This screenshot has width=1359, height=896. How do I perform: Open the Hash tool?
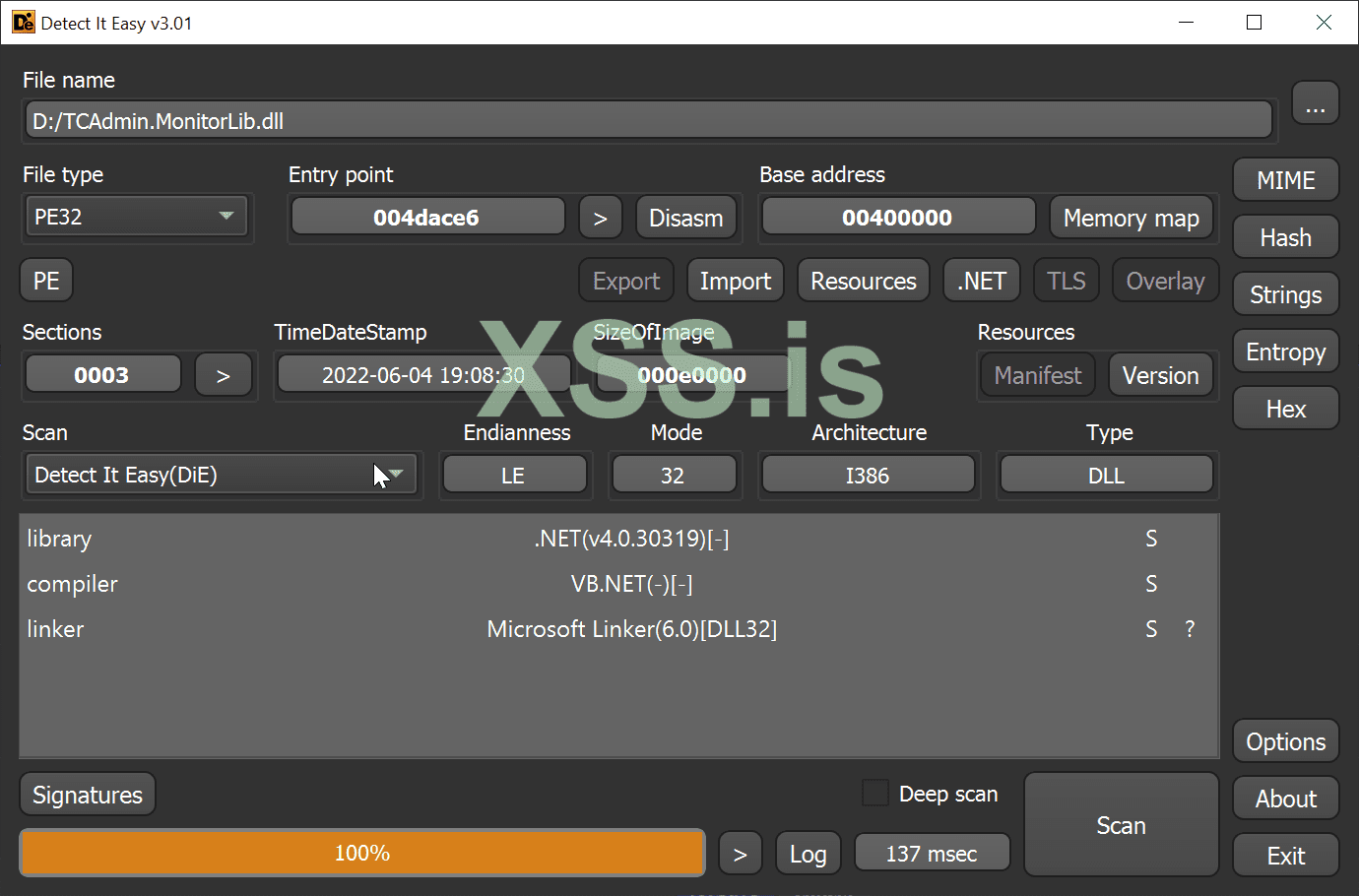[1286, 237]
